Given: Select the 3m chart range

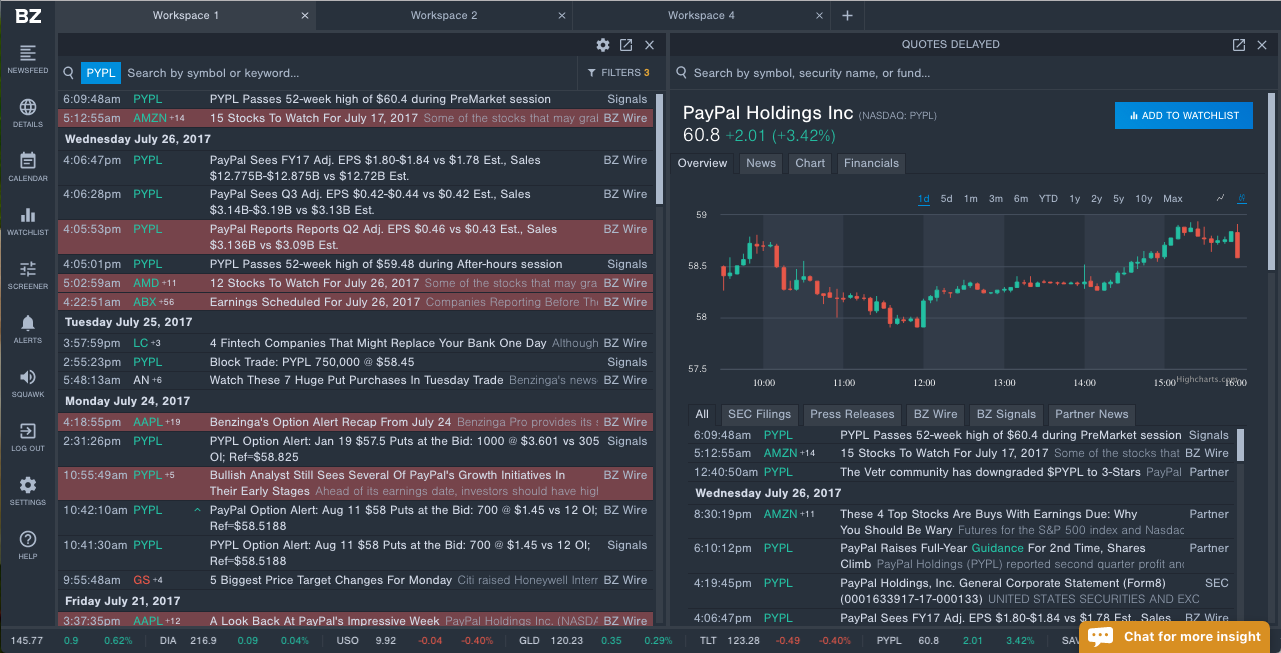Looking at the screenshot, I should [996, 199].
